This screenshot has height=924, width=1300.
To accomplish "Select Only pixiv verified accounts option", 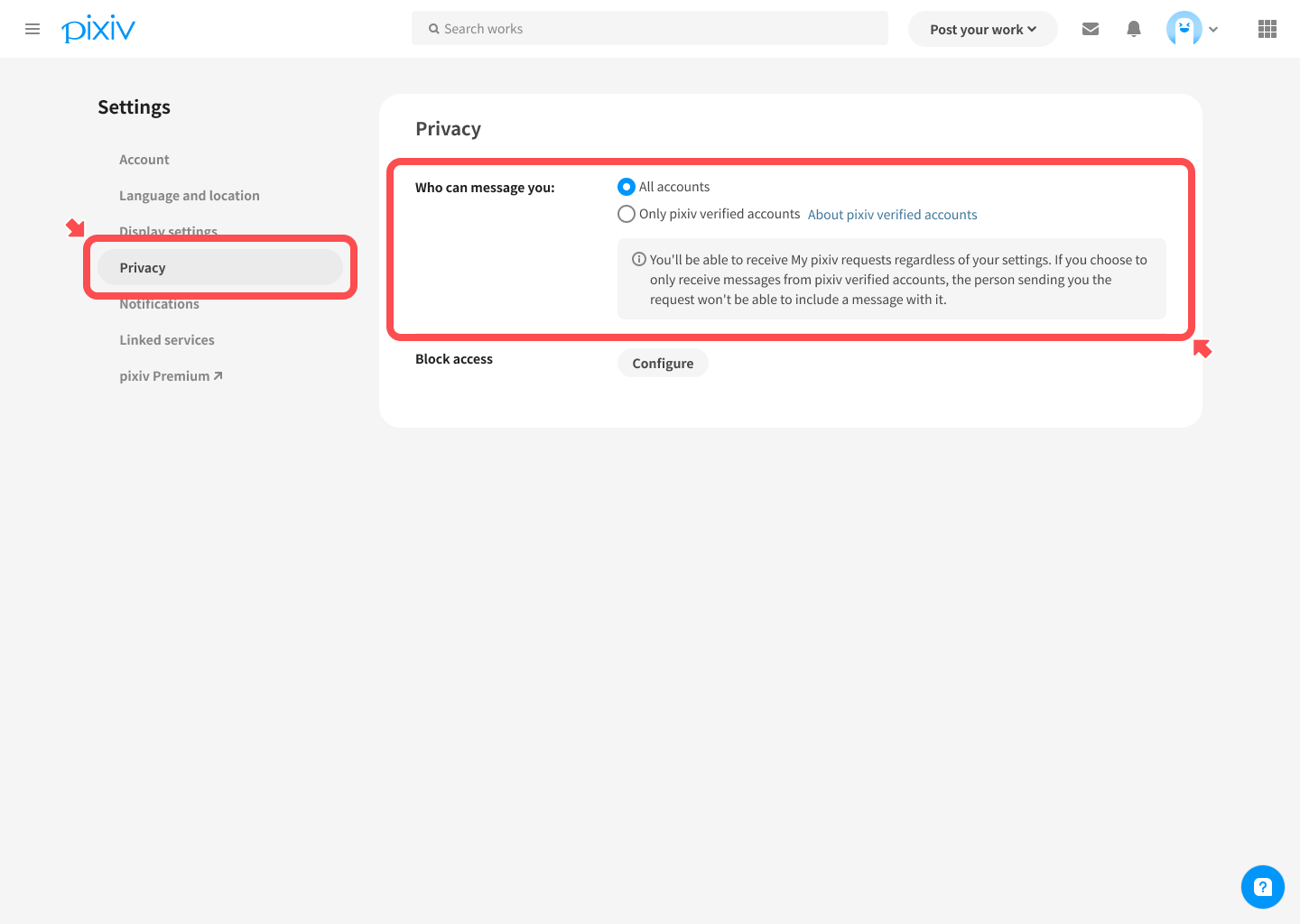I will (627, 214).
